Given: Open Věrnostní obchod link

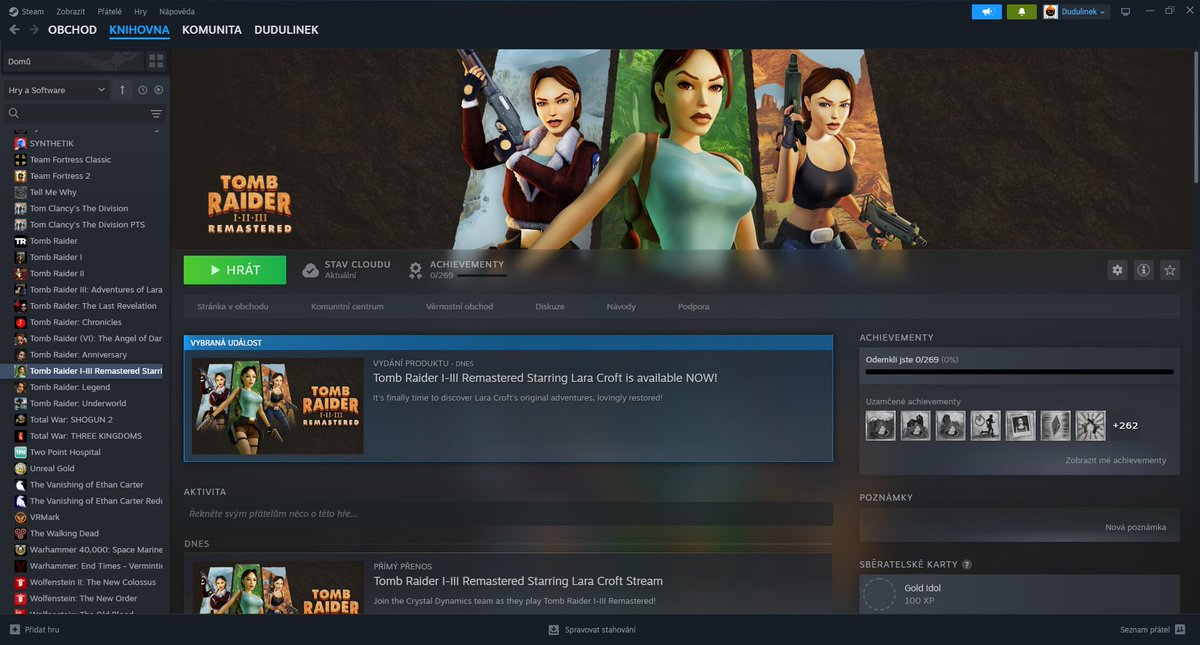Looking at the screenshot, I should 459,306.
